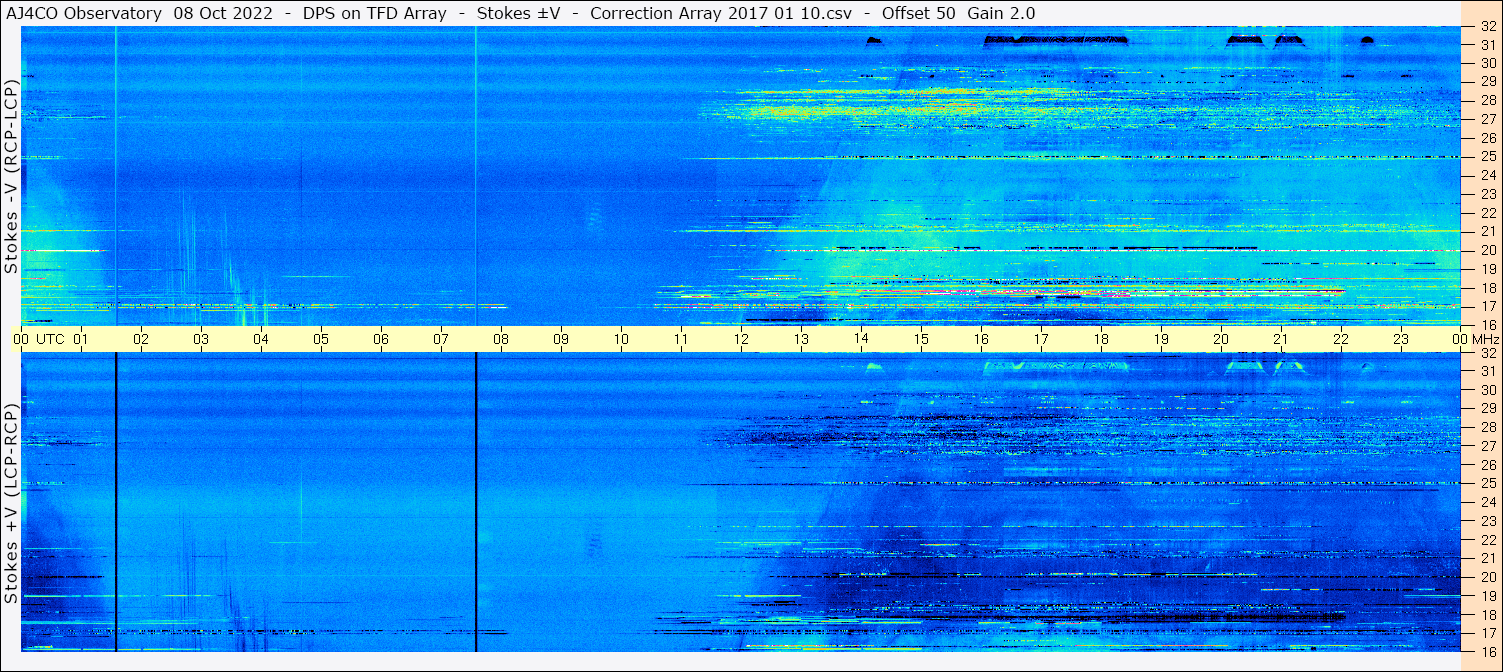This screenshot has width=1503, height=672.
Task: Select the 14 hour mark on the time axis
Action: [861, 339]
